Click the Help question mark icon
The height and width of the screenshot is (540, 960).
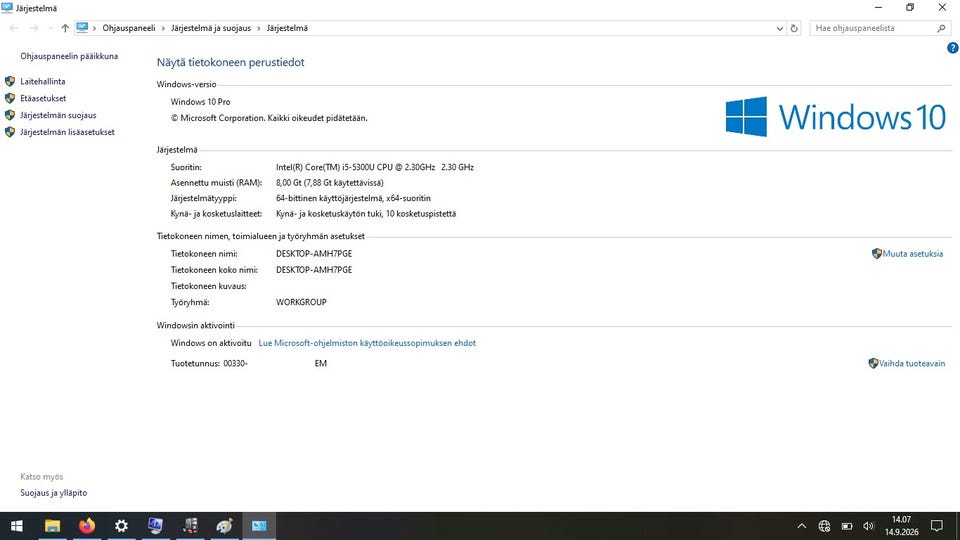(952, 48)
